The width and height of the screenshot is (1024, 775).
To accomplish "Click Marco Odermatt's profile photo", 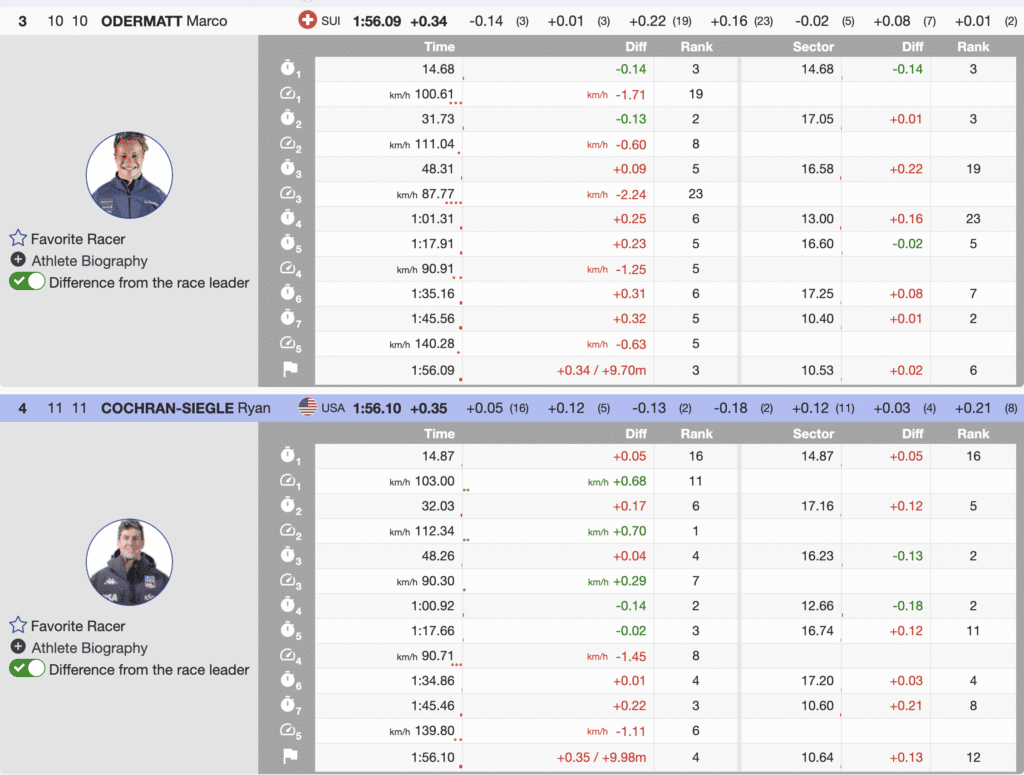I will click(129, 176).
